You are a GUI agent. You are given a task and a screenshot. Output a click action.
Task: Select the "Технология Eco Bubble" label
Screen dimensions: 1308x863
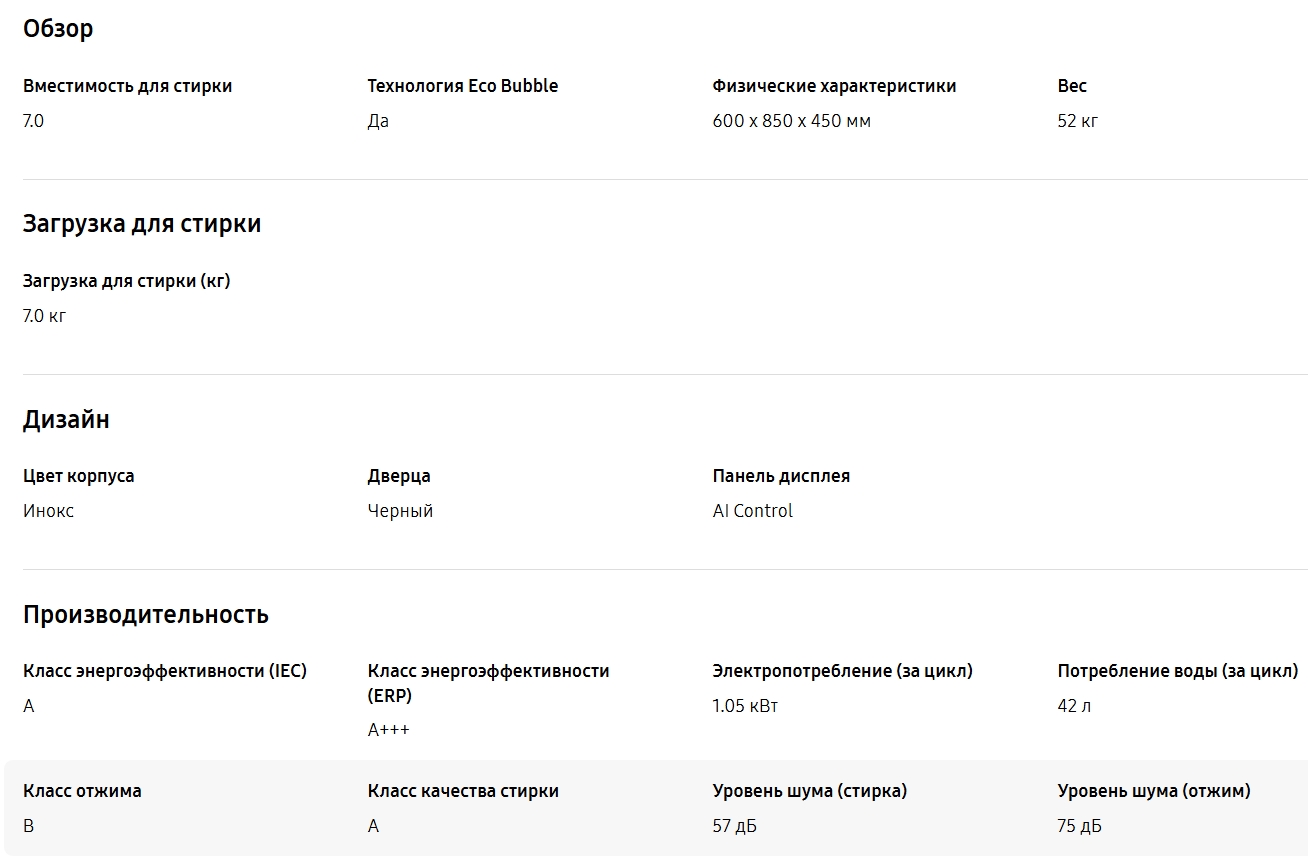pyautogui.click(x=463, y=86)
